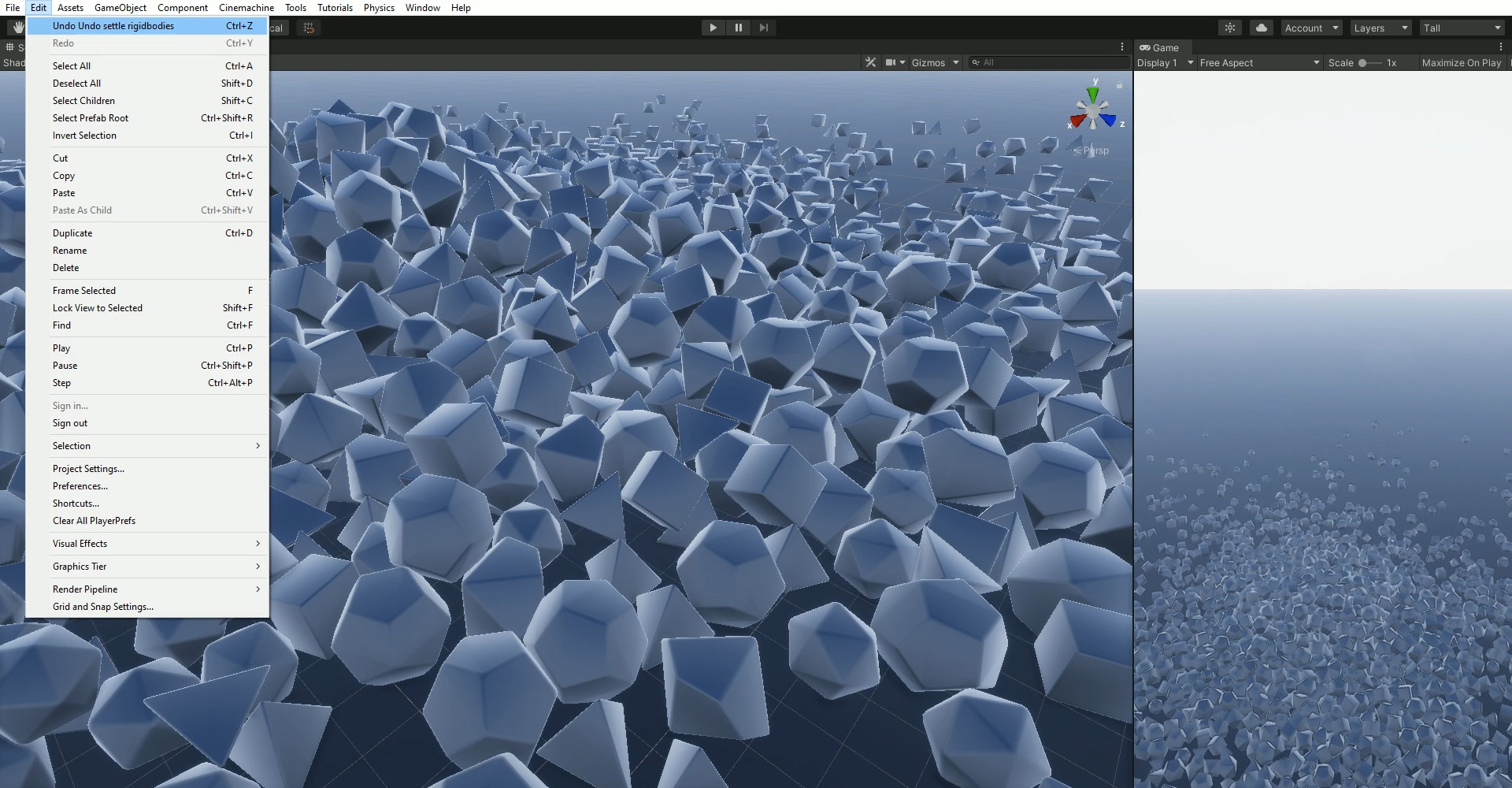
Task: Choose Frame Selected entry
Action: click(147, 291)
